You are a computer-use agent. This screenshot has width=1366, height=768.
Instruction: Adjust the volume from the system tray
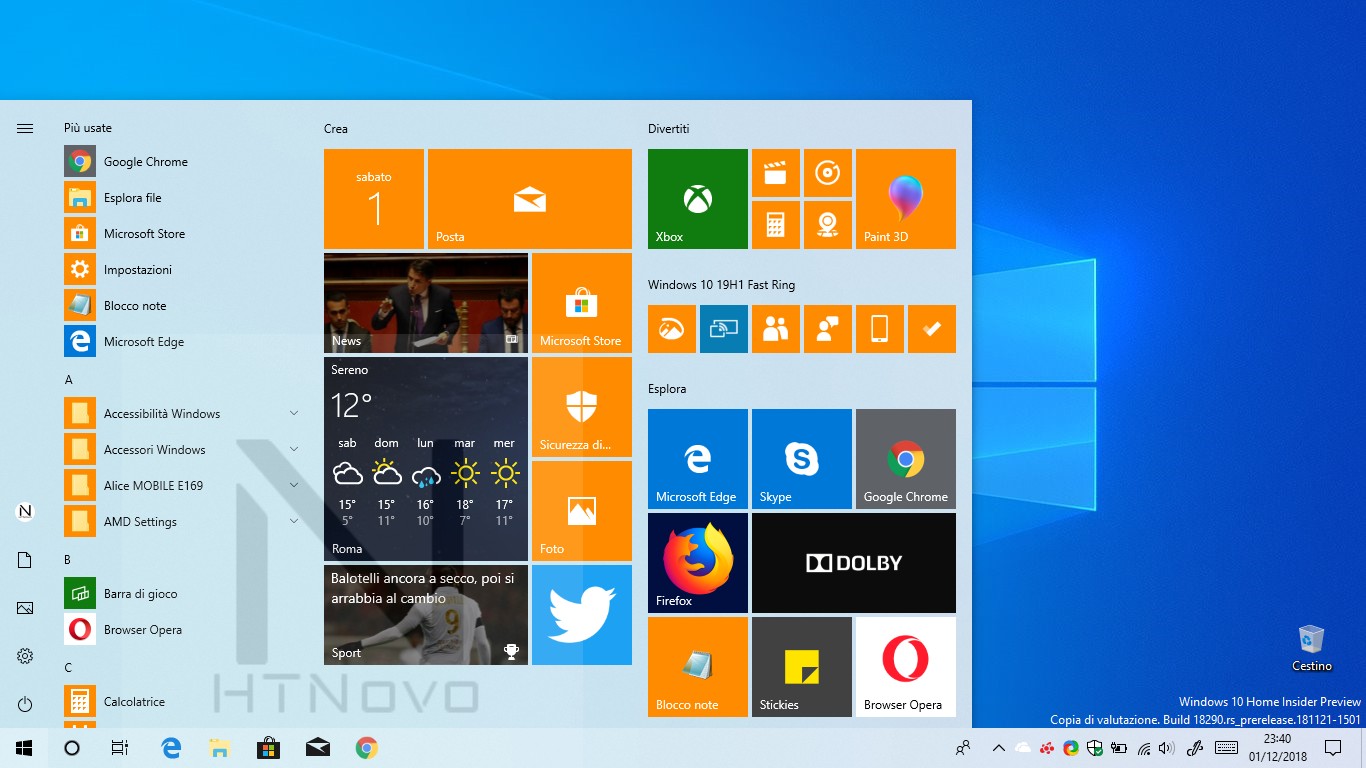[x=1166, y=747]
